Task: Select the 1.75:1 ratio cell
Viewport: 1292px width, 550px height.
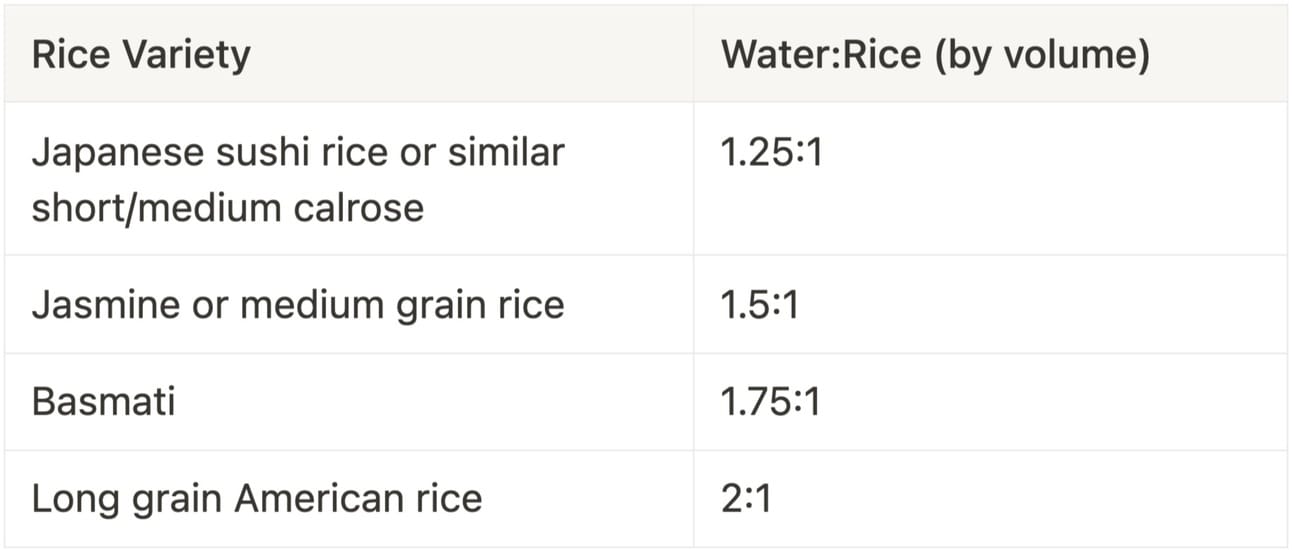Action: (x=771, y=402)
